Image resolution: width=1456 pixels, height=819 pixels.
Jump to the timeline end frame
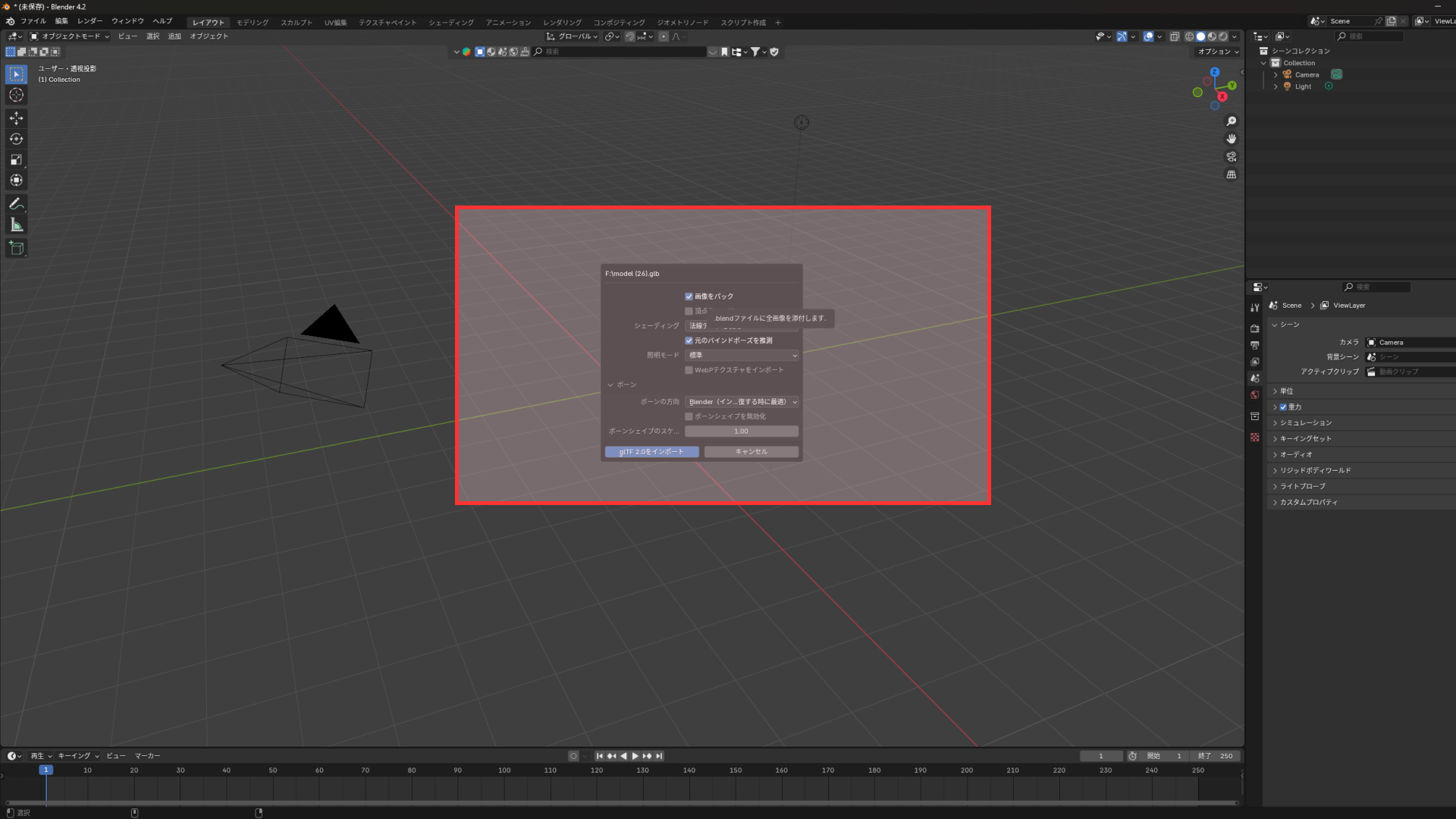[x=659, y=756]
